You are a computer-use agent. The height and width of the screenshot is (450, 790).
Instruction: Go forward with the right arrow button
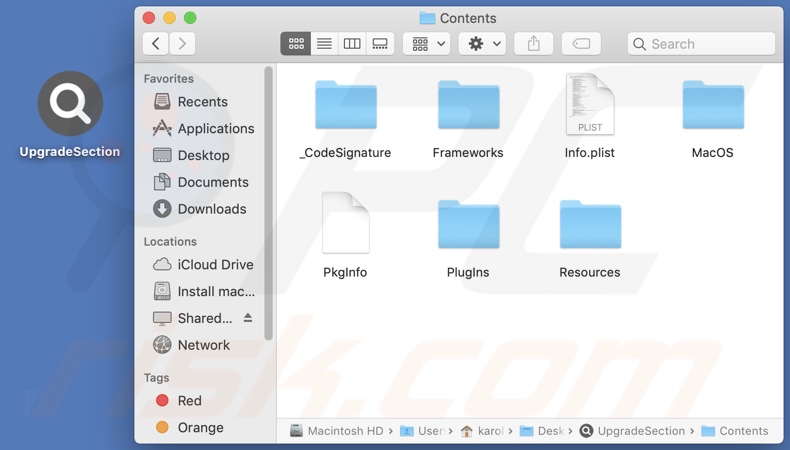tap(183, 44)
